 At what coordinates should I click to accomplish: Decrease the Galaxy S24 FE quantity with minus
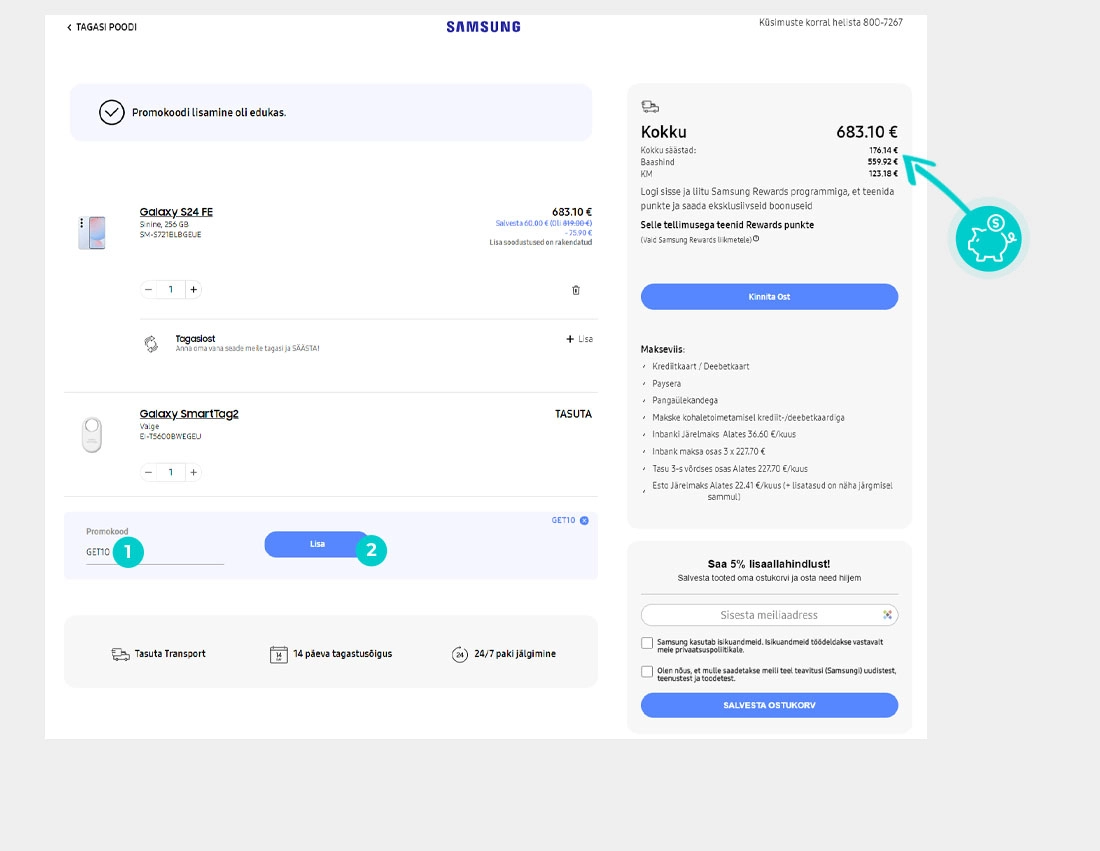149,289
